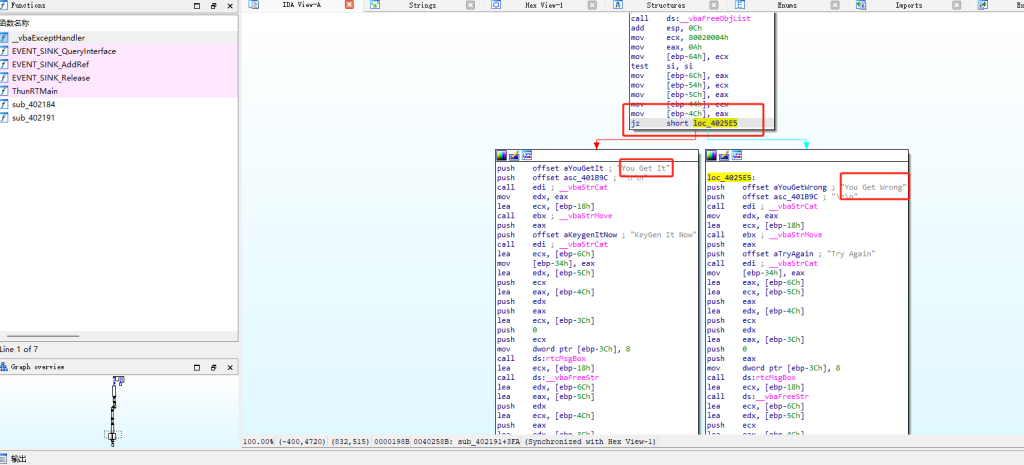Click the Imports tab icon

tap(861, 5)
